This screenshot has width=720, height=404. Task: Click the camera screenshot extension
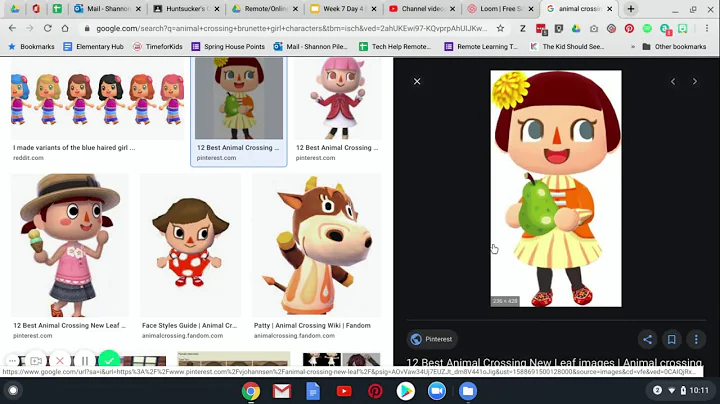click(x=594, y=28)
